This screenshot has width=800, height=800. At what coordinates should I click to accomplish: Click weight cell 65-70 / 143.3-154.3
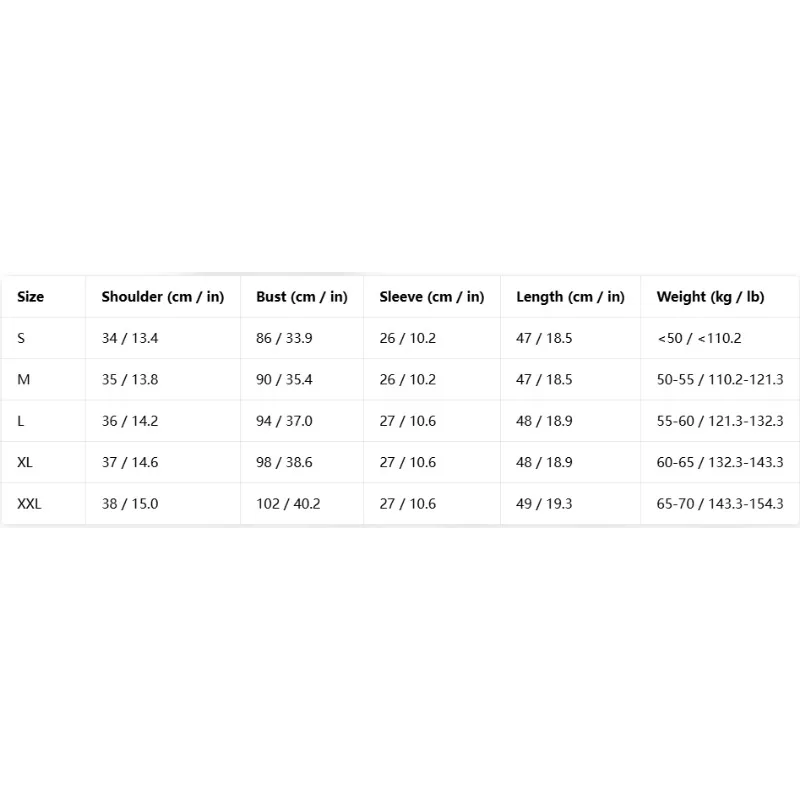click(720, 504)
